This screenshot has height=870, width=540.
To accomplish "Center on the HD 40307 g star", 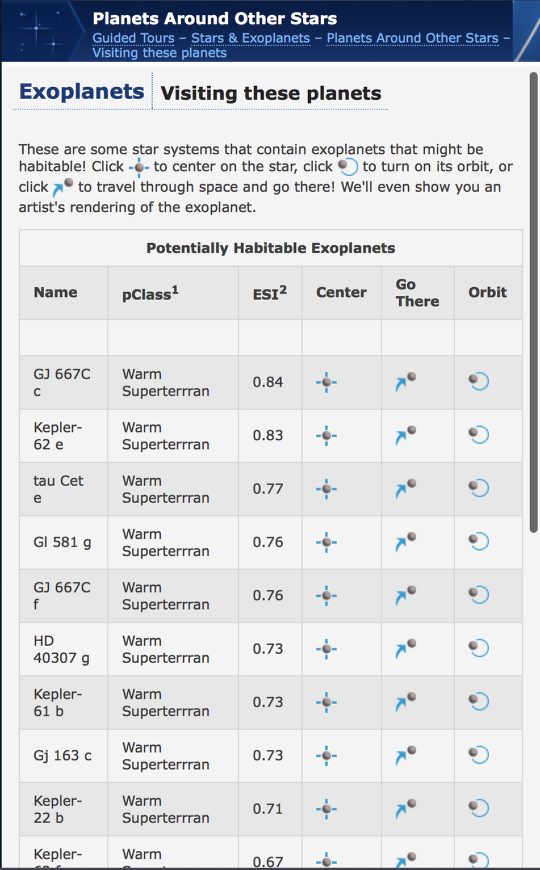I will click(326, 649).
